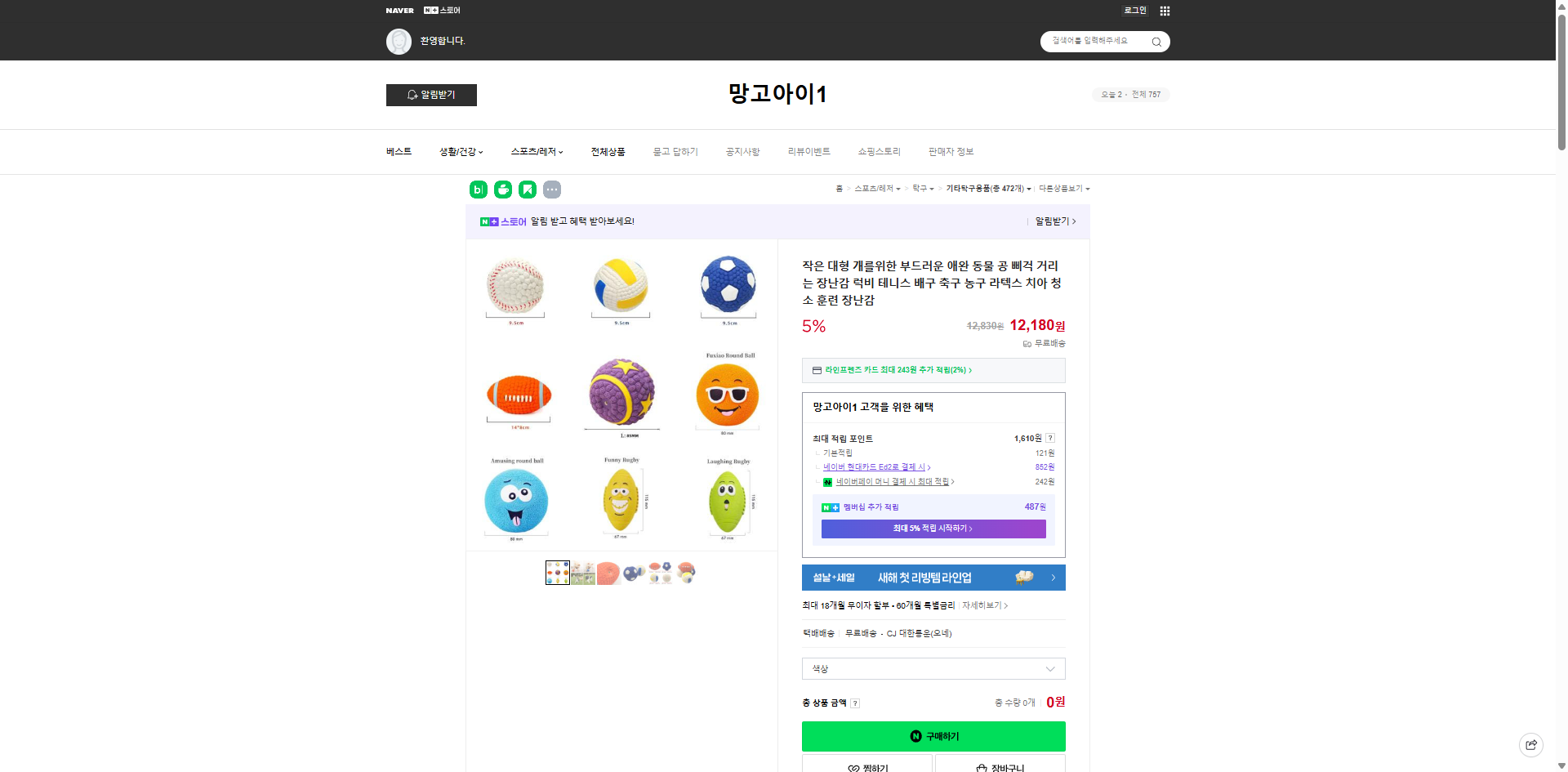Viewport: 1568px width, 772px height.
Task: Open the help tooltip beside 최대 적립 포인트
Action: (x=1050, y=438)
